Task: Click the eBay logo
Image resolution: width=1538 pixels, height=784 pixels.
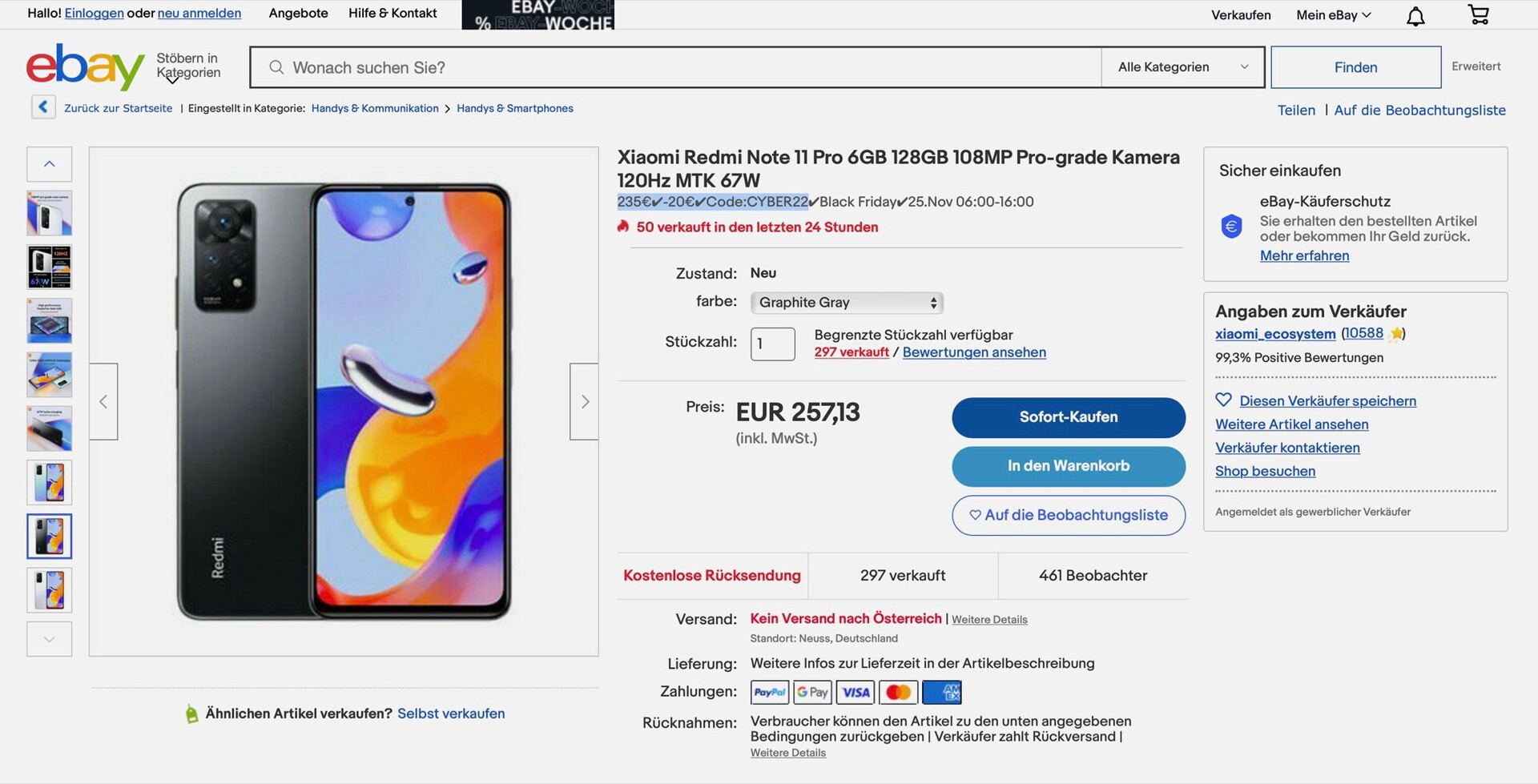Action: coord(85,67)
